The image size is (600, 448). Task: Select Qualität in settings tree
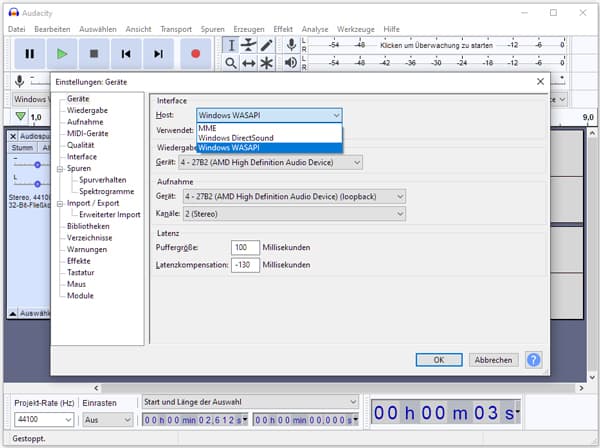coord(80,145)
